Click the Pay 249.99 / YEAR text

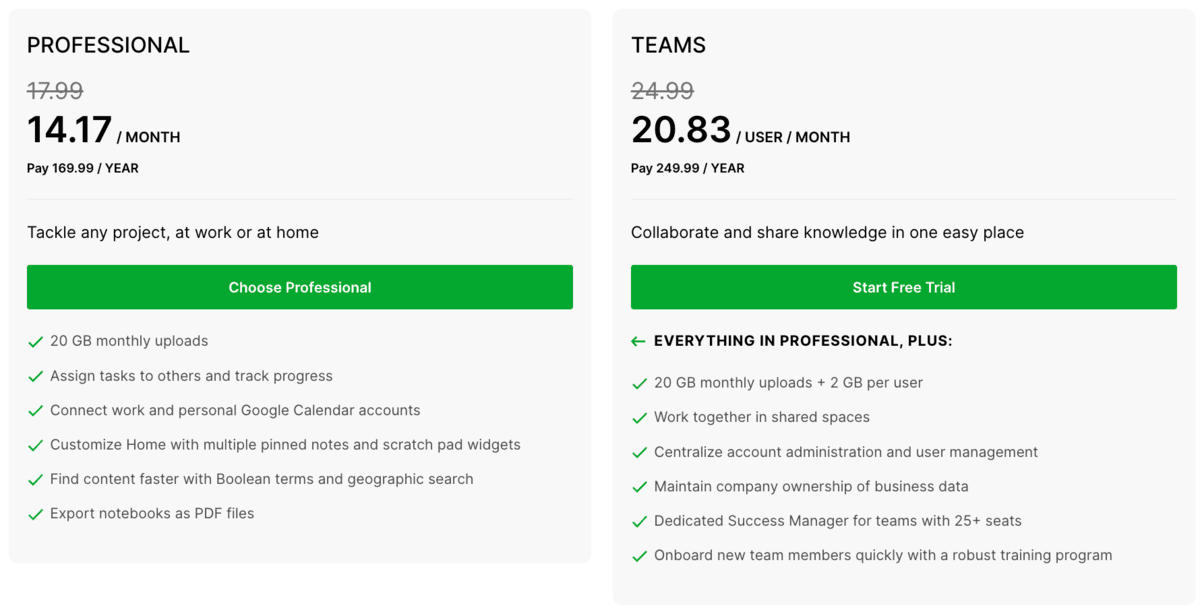pos(687,168)
